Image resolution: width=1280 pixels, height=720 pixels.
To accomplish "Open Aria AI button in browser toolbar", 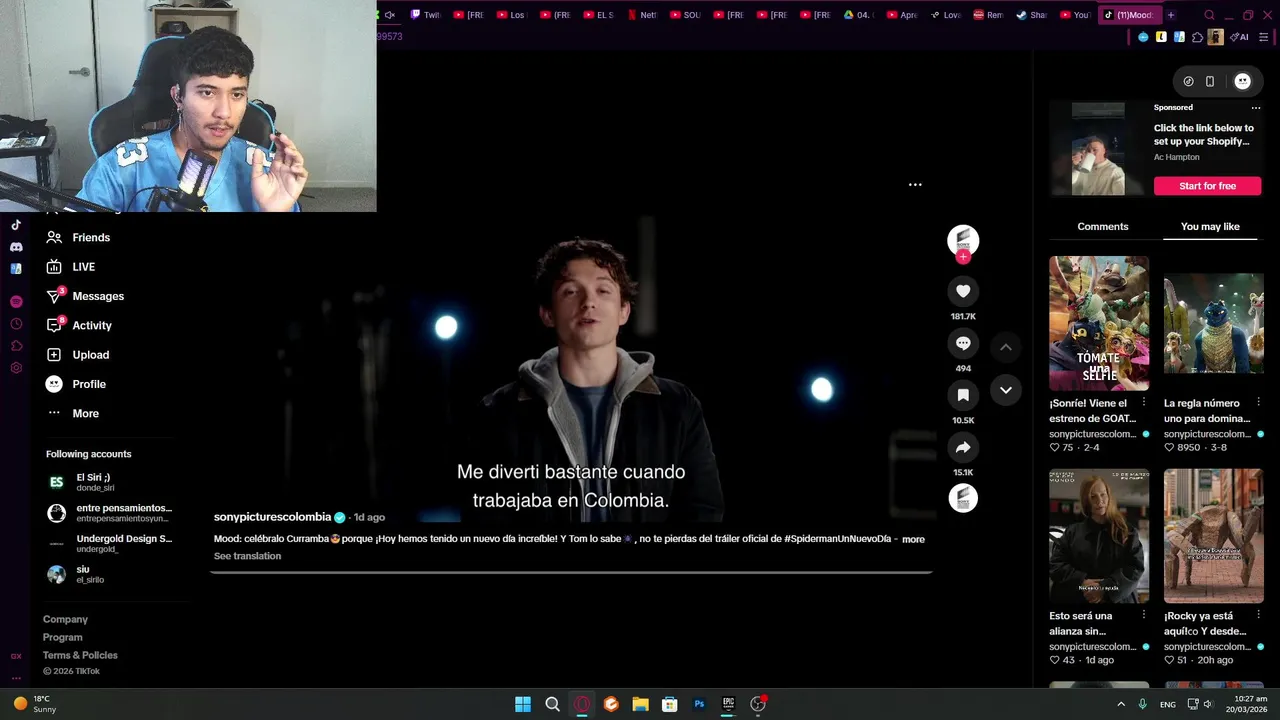I will click(x=1240, y=37).
